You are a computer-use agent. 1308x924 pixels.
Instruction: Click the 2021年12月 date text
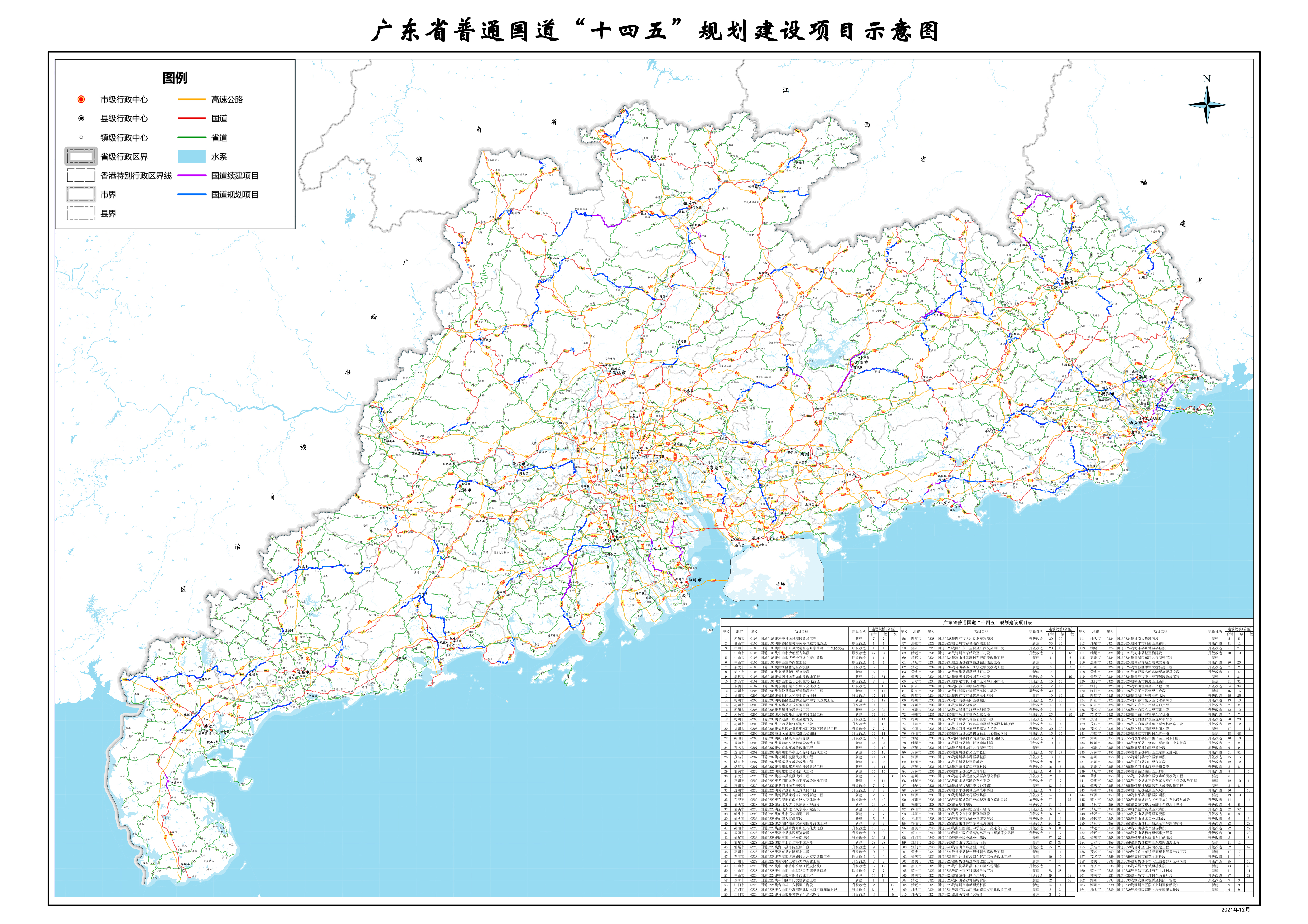(x=1236, y=909)
